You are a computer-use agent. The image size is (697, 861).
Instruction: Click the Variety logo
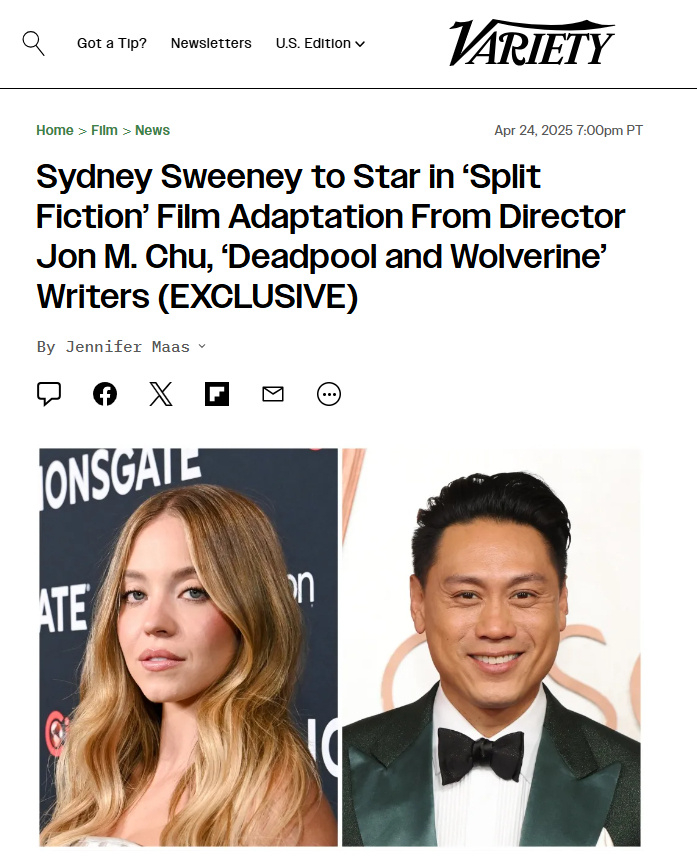tap(532, 43)
